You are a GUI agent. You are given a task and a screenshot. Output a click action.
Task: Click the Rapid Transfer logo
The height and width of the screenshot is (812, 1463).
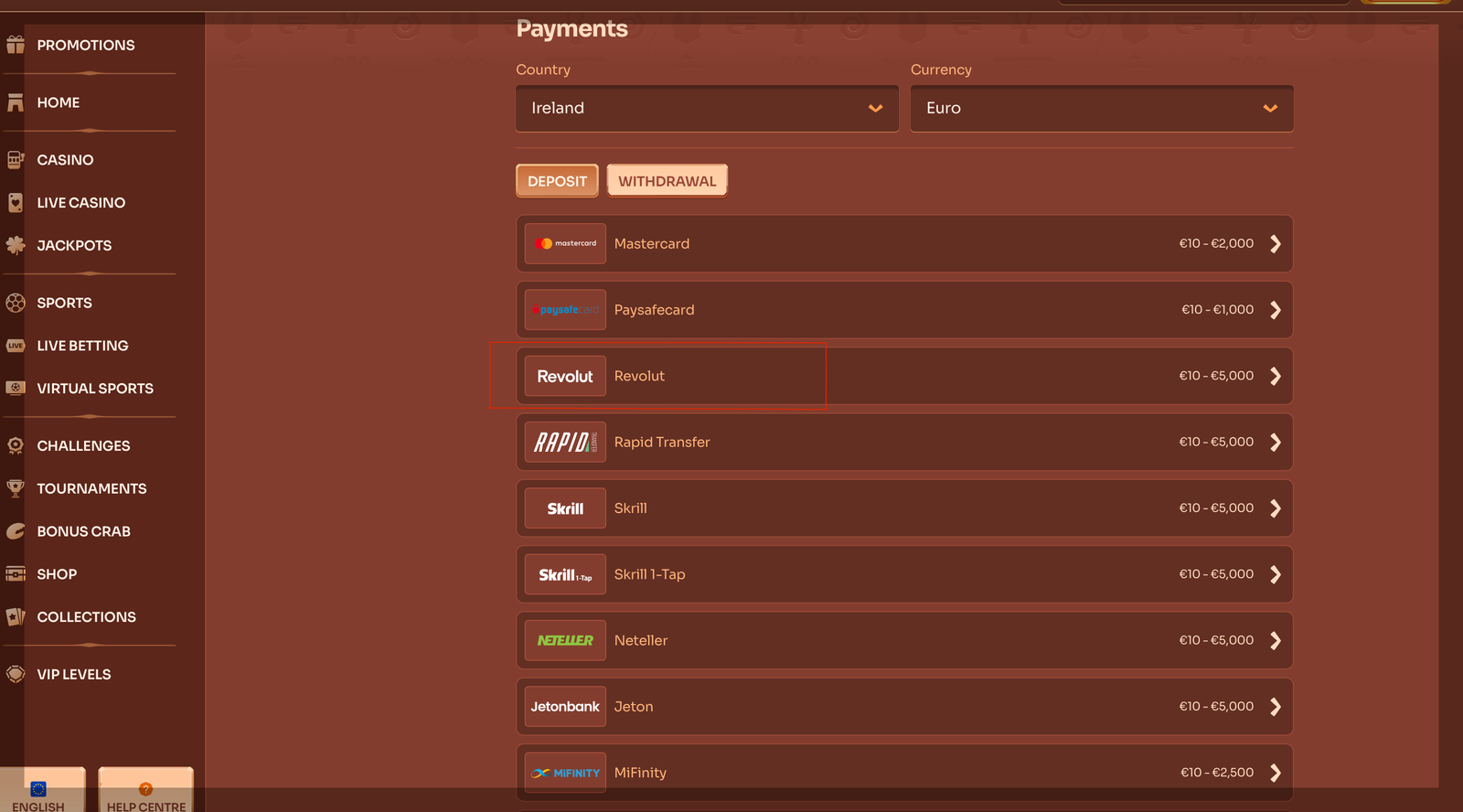pos(565,443)
